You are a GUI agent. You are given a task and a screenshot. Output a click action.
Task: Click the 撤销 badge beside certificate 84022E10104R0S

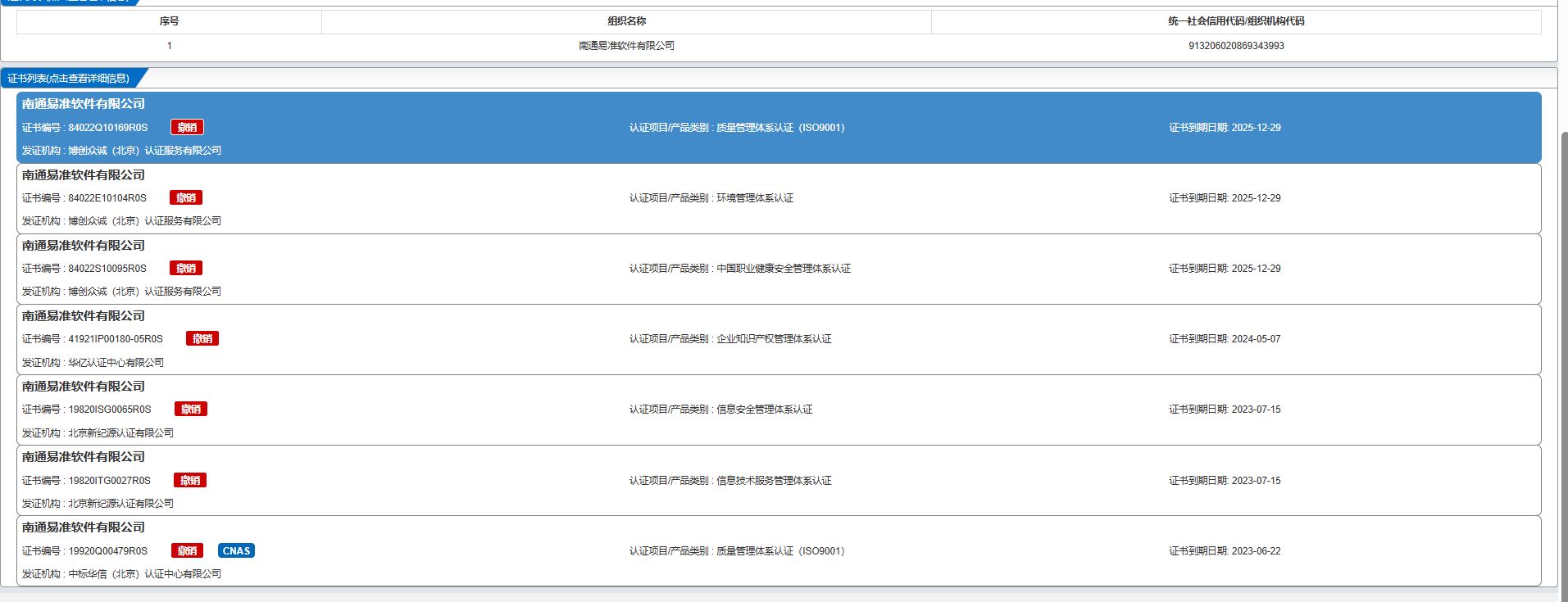(x=186, y=197)
